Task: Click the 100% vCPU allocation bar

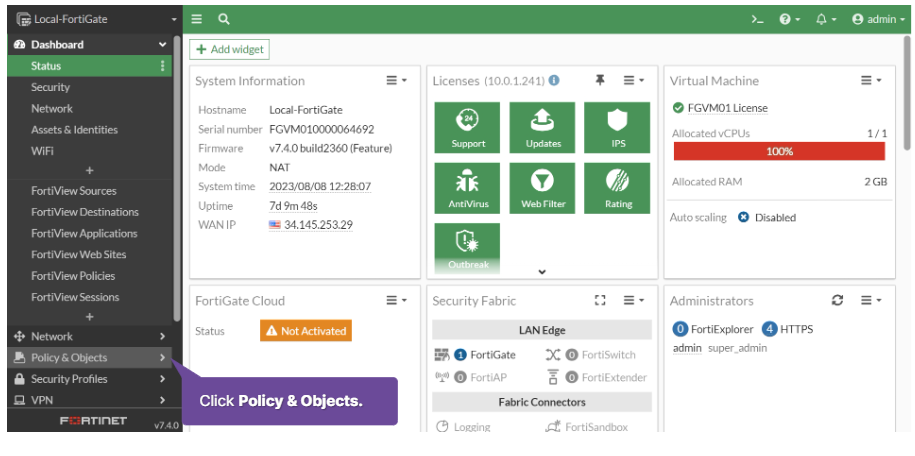Action: tap(779, 151)
